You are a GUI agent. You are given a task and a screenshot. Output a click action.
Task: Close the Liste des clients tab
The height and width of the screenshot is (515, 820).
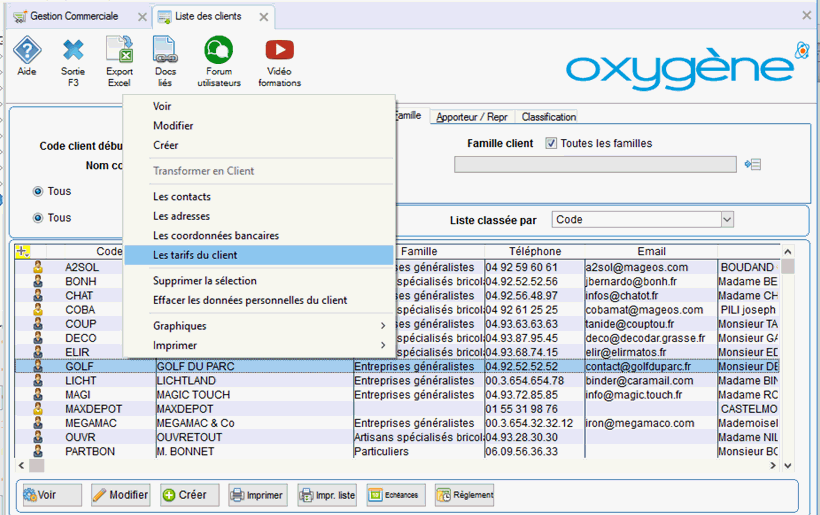pyautogui.click(x=264, y=17)
